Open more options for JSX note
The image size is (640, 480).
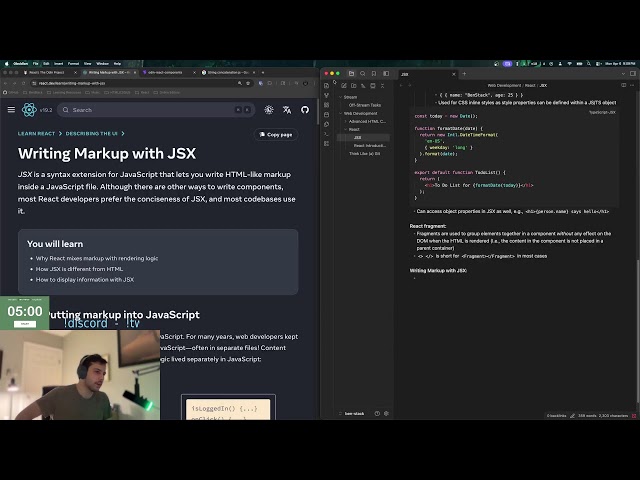[632, 85]
